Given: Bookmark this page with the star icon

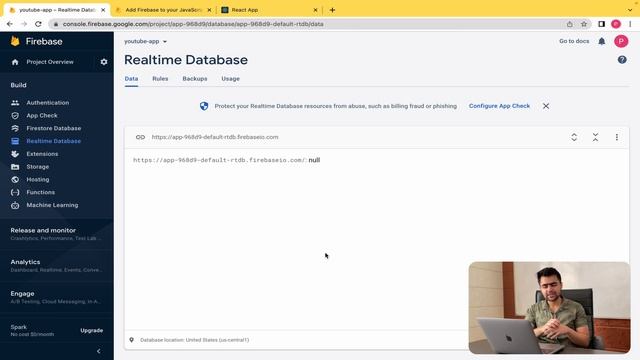Looking at the screenshot, I should click(x=584, y=24).
